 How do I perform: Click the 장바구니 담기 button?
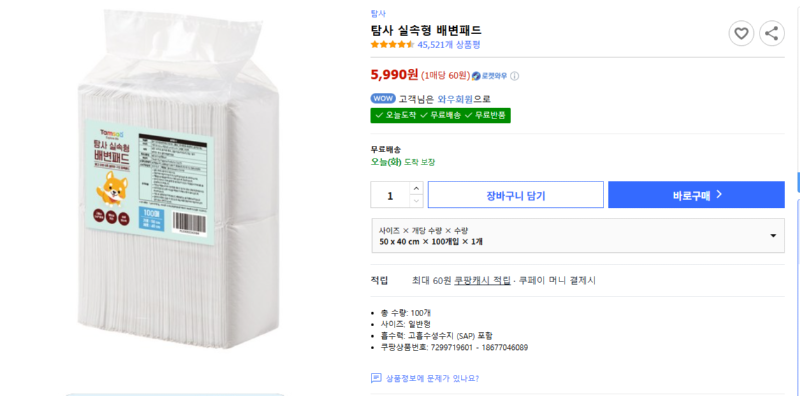pyautogui.click(x=516, y=194)
